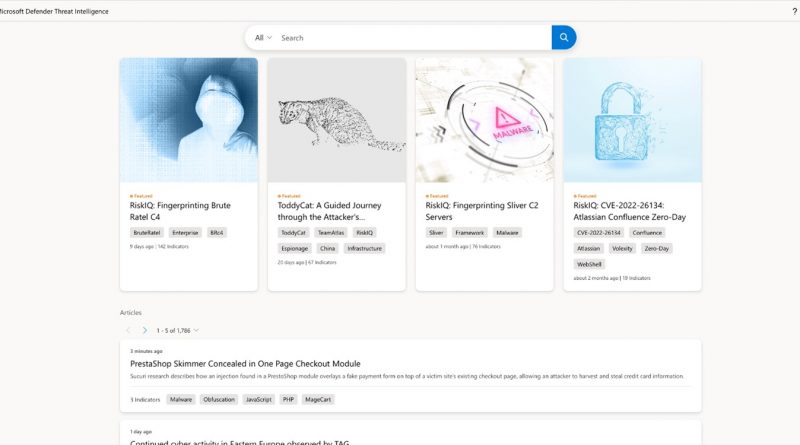The width and height of the screenshot is (800, 445).
Task: Click the Sucuri research description text
Action: coord(407,376)
